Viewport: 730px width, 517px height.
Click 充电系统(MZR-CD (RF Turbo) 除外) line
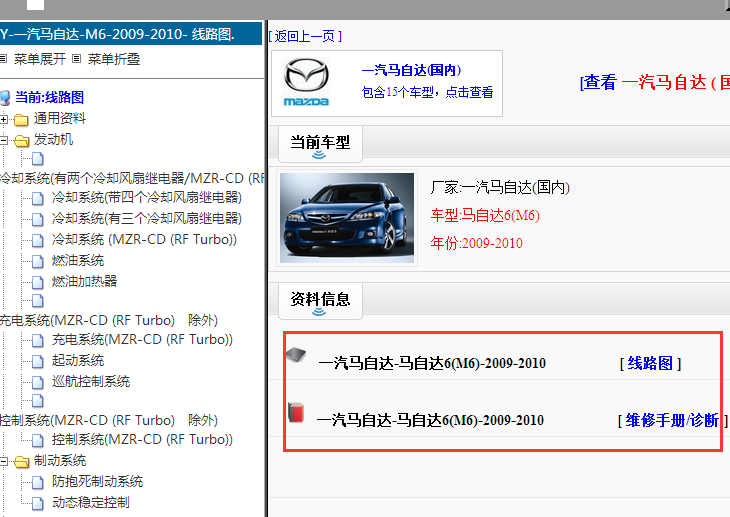point(109,320)
